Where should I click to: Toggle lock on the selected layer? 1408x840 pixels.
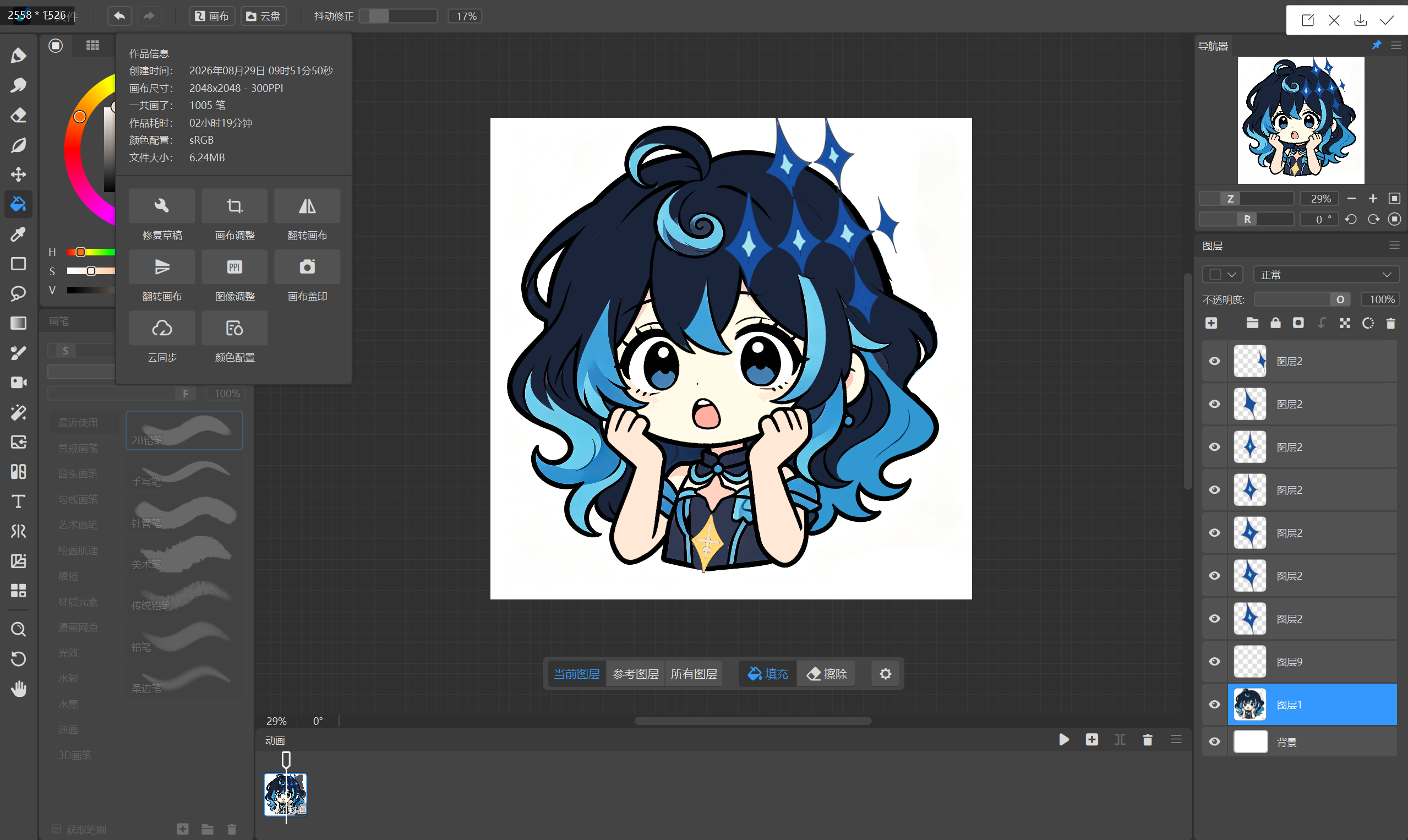(x=1275, y=323)
